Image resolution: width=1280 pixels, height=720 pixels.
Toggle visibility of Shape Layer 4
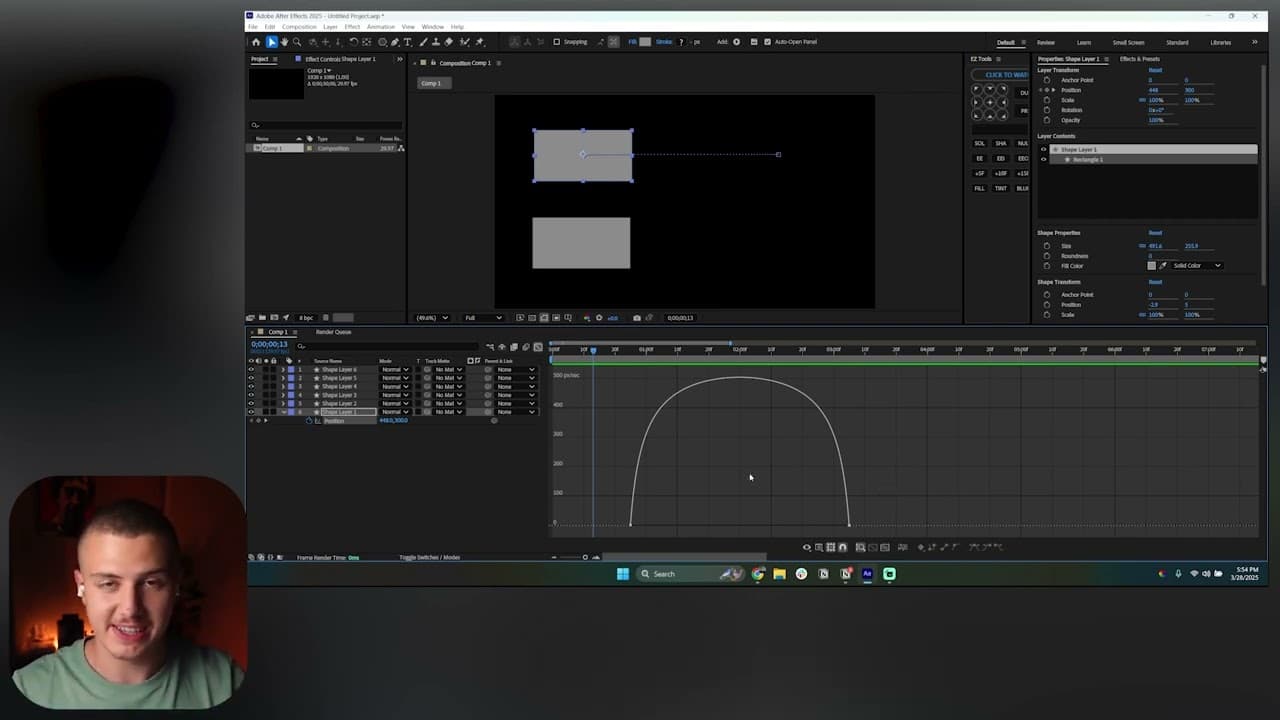[250, 386]
